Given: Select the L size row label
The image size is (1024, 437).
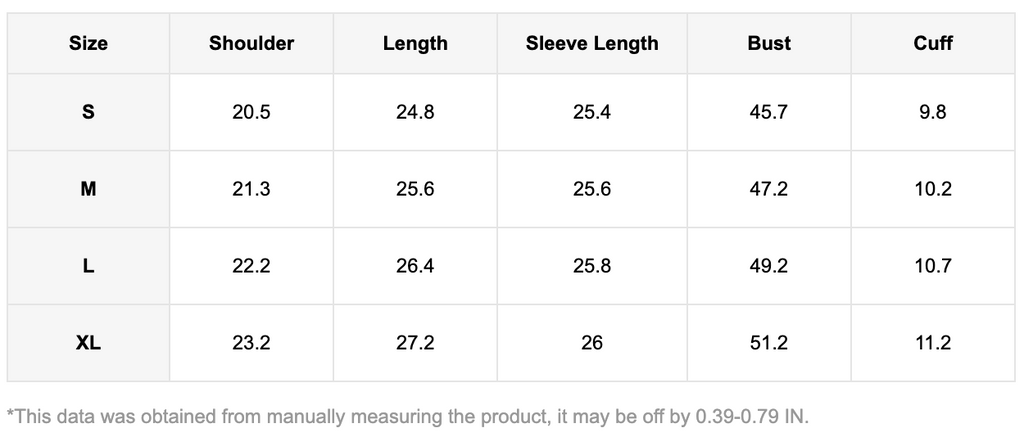Looking at the screenshot, I should [x=88, y=266].
